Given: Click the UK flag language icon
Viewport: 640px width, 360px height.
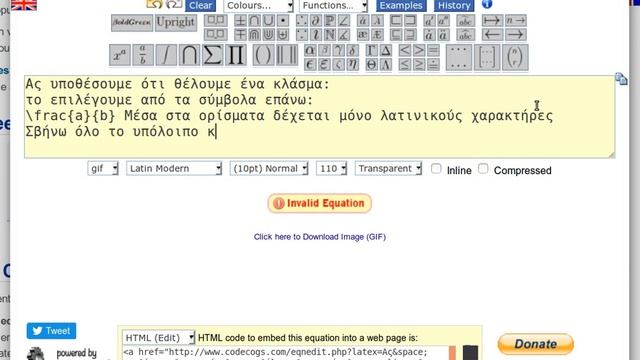Looking at the screenshot, I should tap(24, 4).
